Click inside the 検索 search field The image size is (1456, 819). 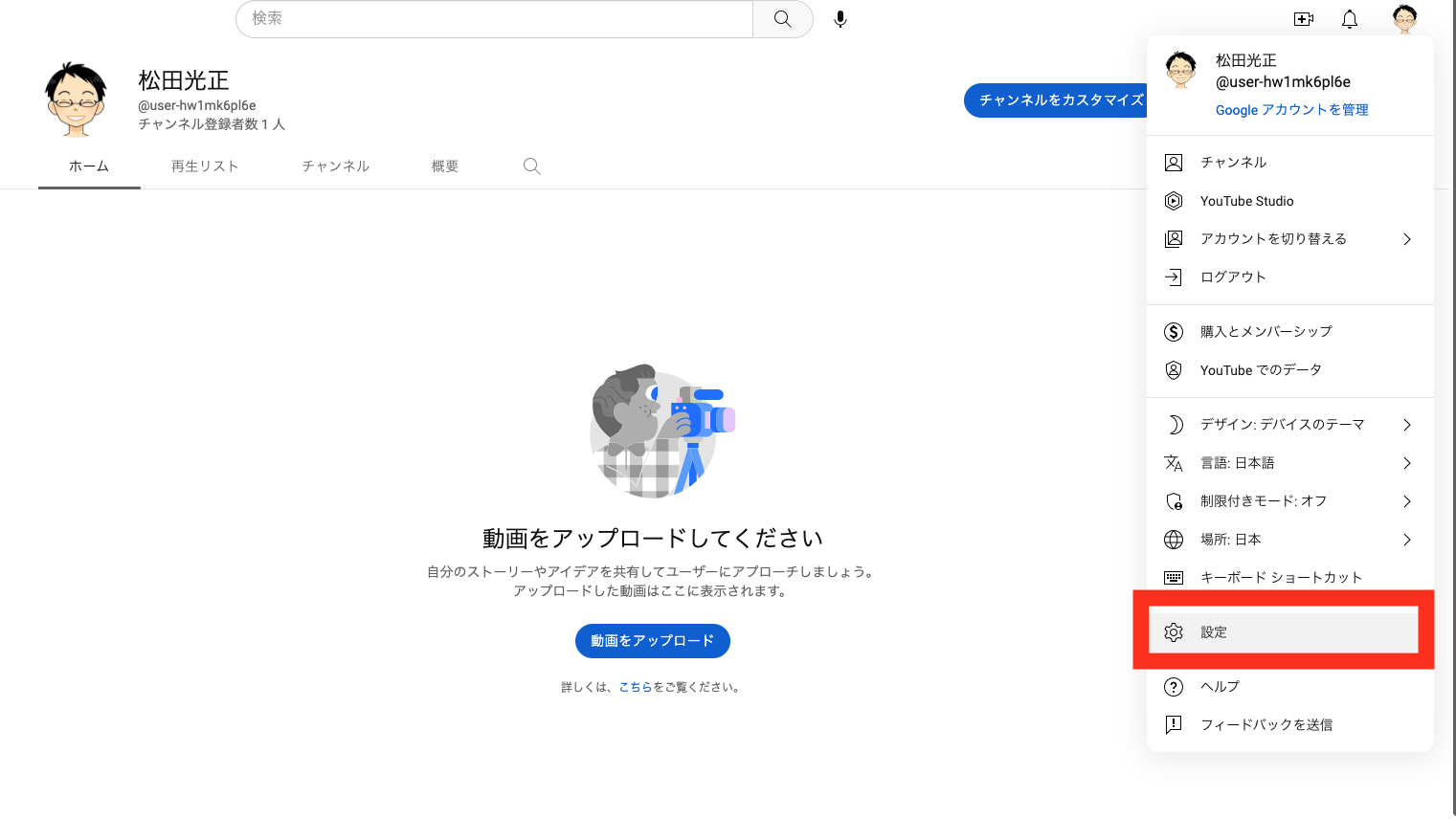pyautogui.click(x=494, y=19)
